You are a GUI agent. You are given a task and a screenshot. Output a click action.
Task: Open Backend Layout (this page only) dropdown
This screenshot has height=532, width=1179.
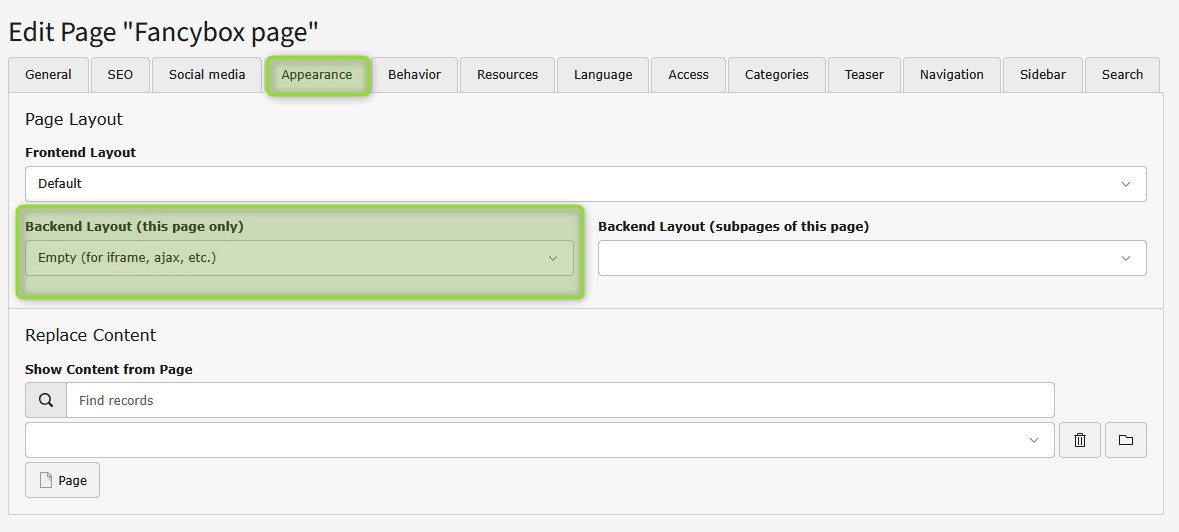299,258
